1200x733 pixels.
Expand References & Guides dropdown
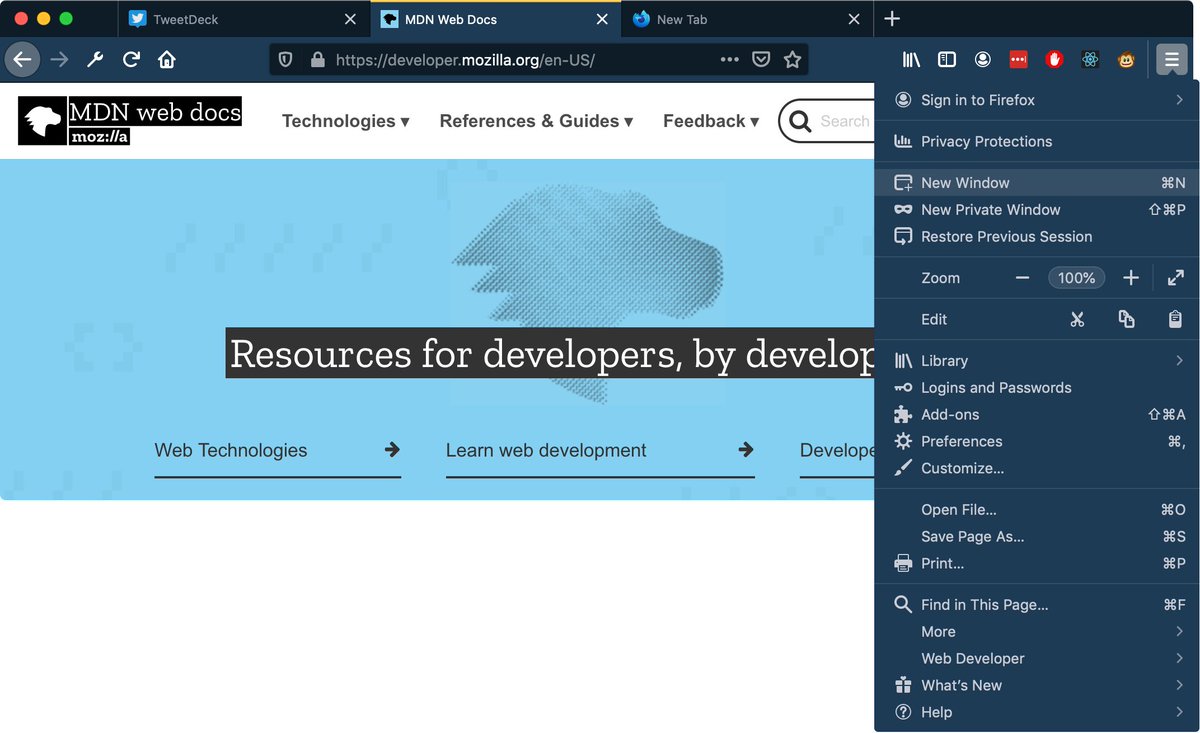tap(536, 121)
